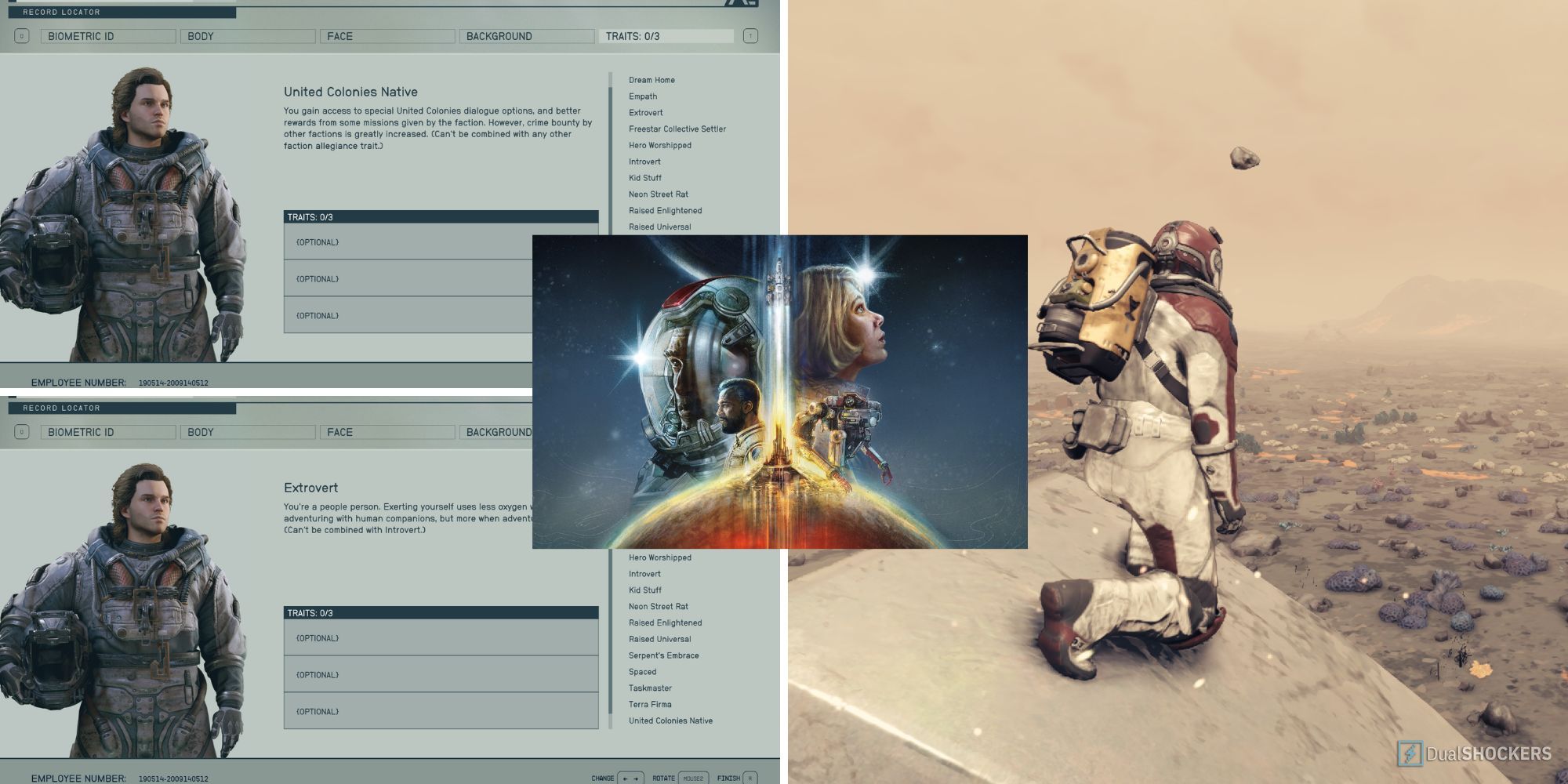
Task: Click the arrow keys icon next to CHANGE
Action: (630, 778)
